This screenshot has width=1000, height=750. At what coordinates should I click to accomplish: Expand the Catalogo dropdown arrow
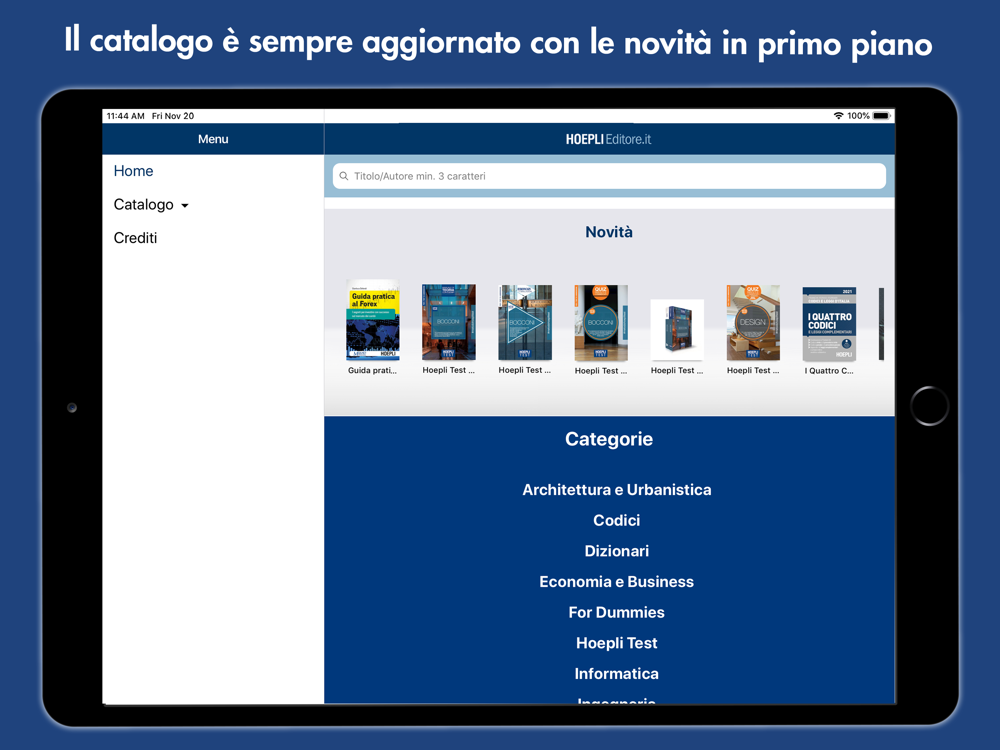click(185, 205)
